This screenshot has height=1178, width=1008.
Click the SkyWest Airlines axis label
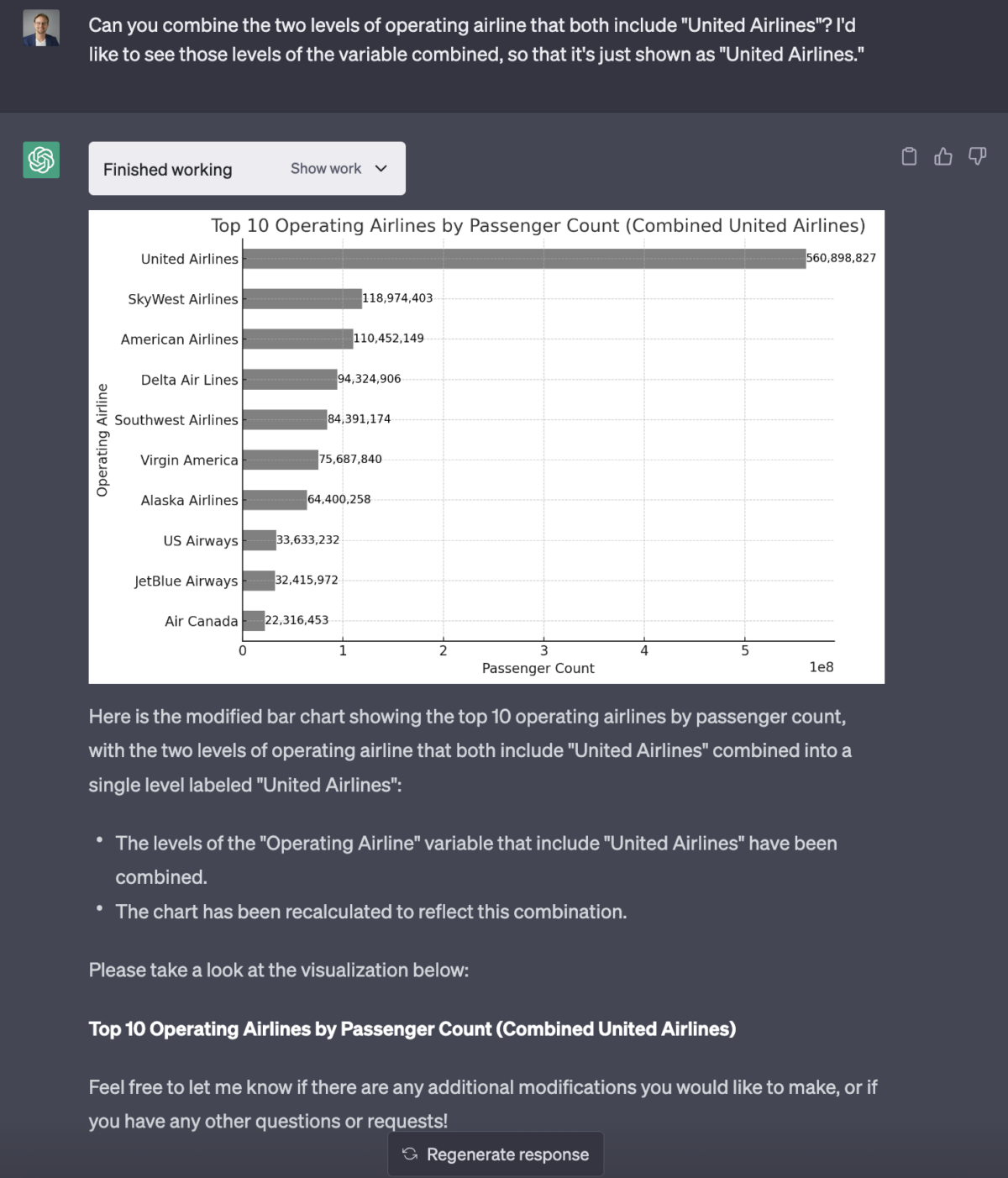point(181,298)
